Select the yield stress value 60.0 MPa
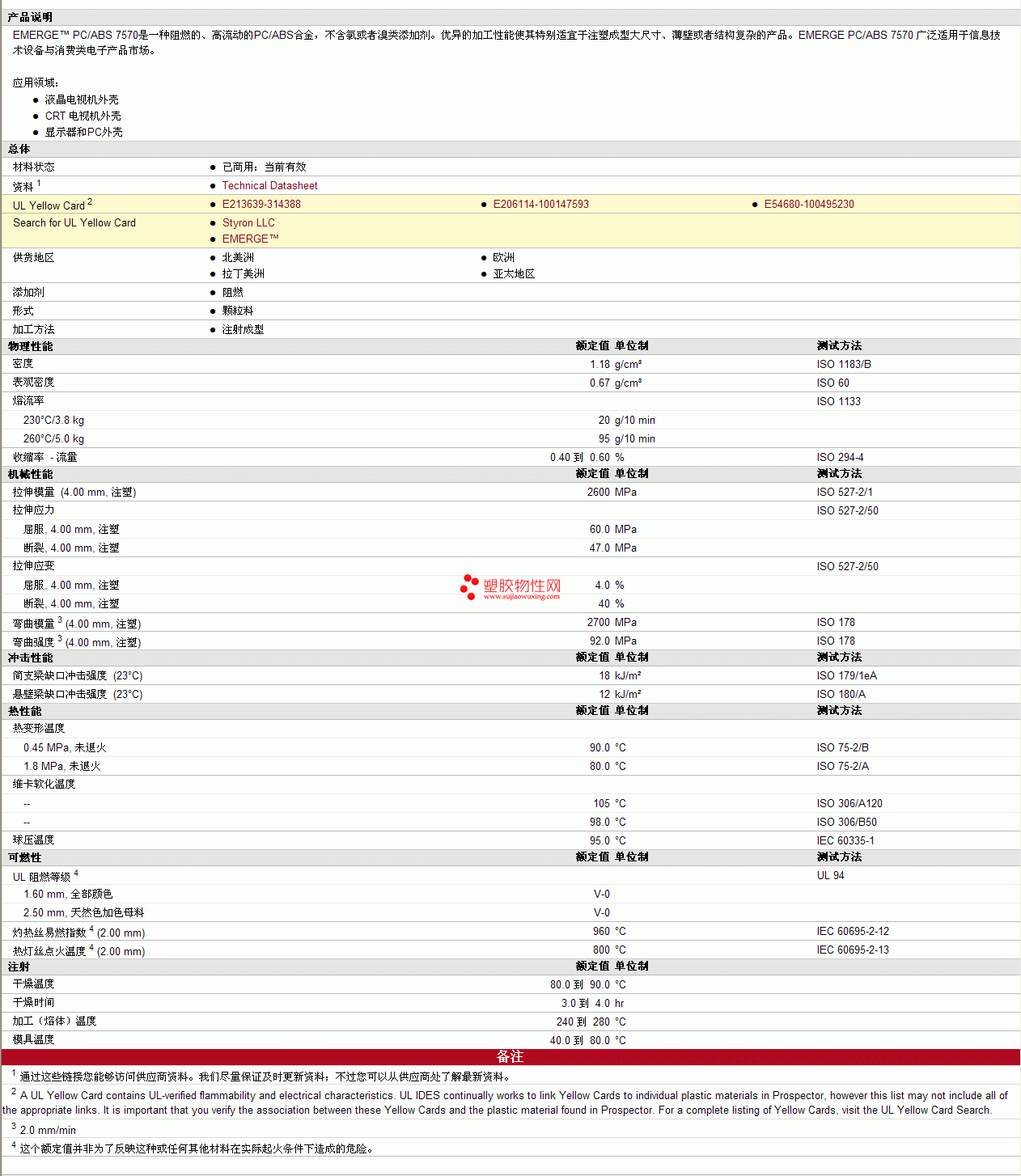 tap(612, 529)
